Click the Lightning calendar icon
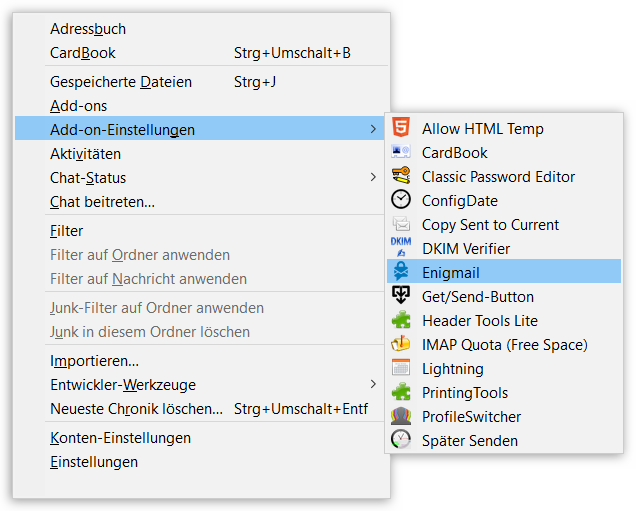636x511 pixels. [x=401, y=368]
